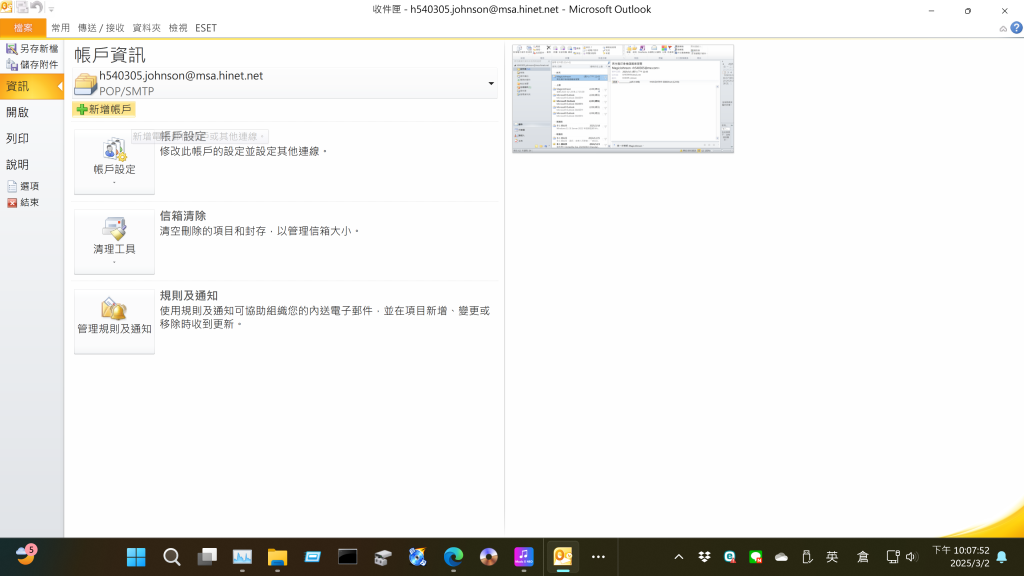Click the Outlook icon in the title bar
This screenshot has width=1024, height=576.
(7, 8)
